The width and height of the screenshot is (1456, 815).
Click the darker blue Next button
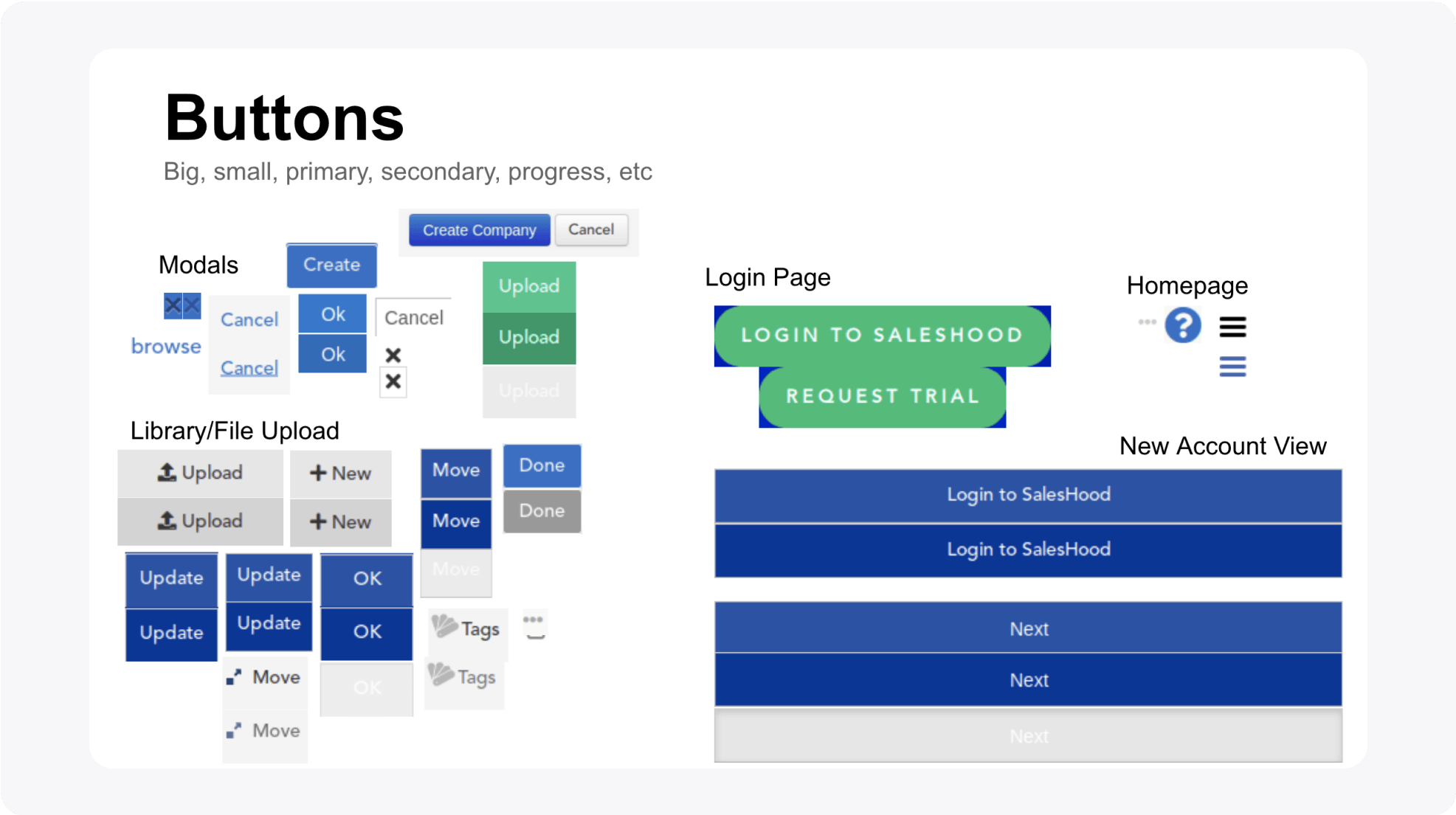point(1029,680)
